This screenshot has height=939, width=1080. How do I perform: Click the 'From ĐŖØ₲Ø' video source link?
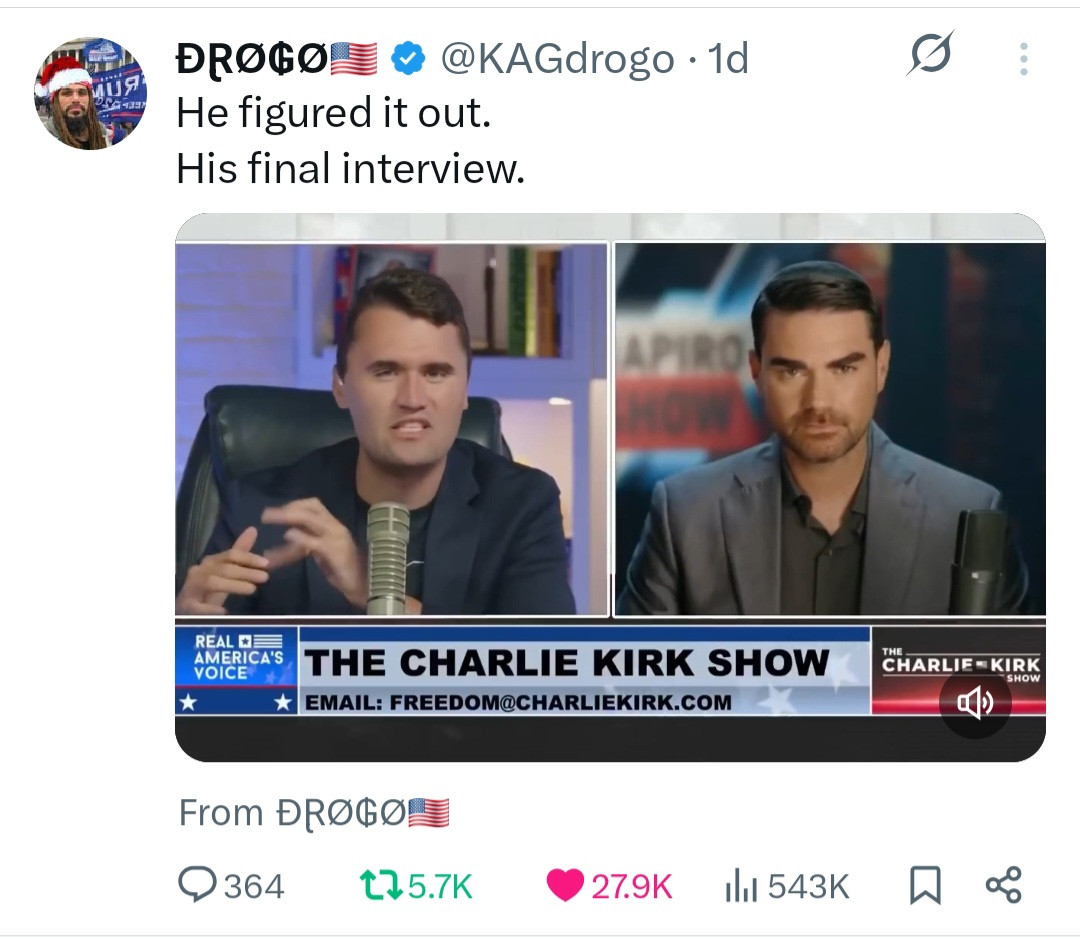[314, 812]
